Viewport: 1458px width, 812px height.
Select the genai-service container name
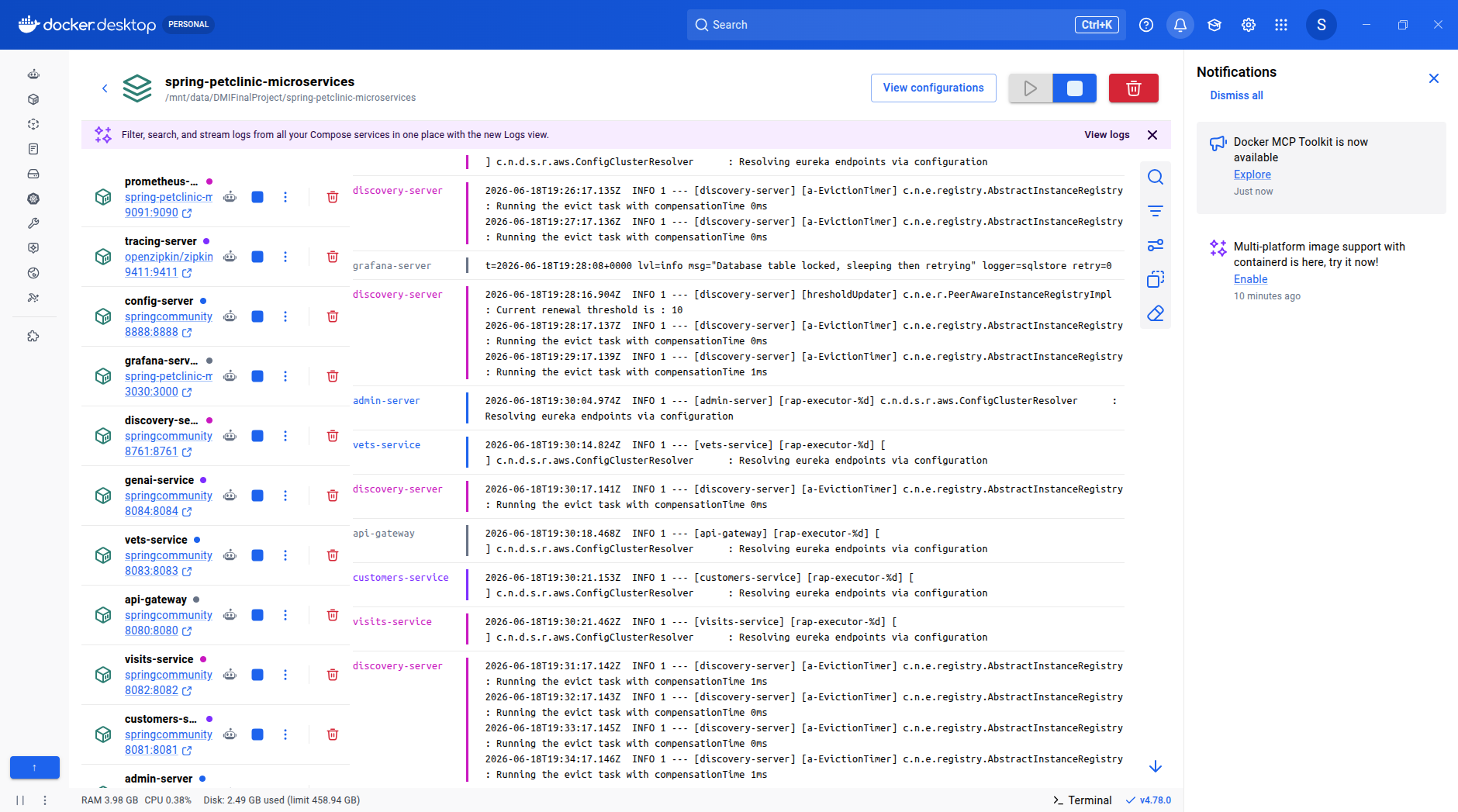pos(159,480)
